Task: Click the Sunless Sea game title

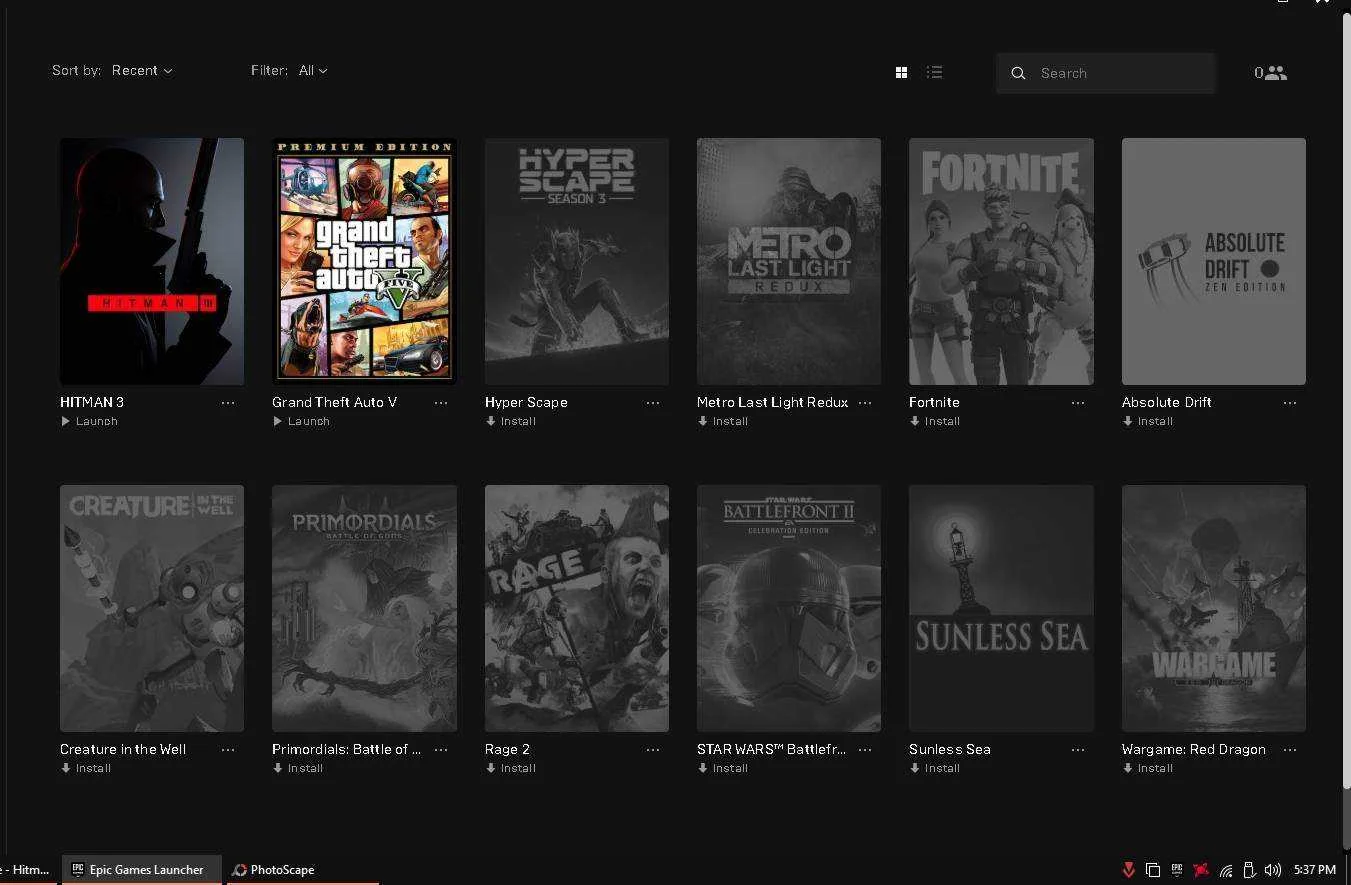Action: click(x=950, y=749)
